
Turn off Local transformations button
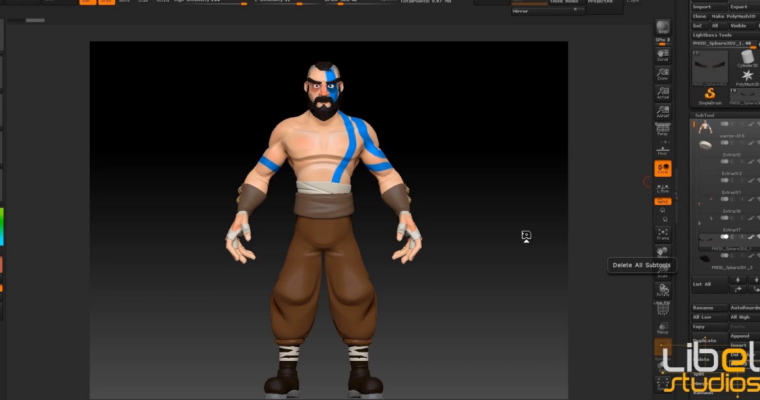point(663,168)
